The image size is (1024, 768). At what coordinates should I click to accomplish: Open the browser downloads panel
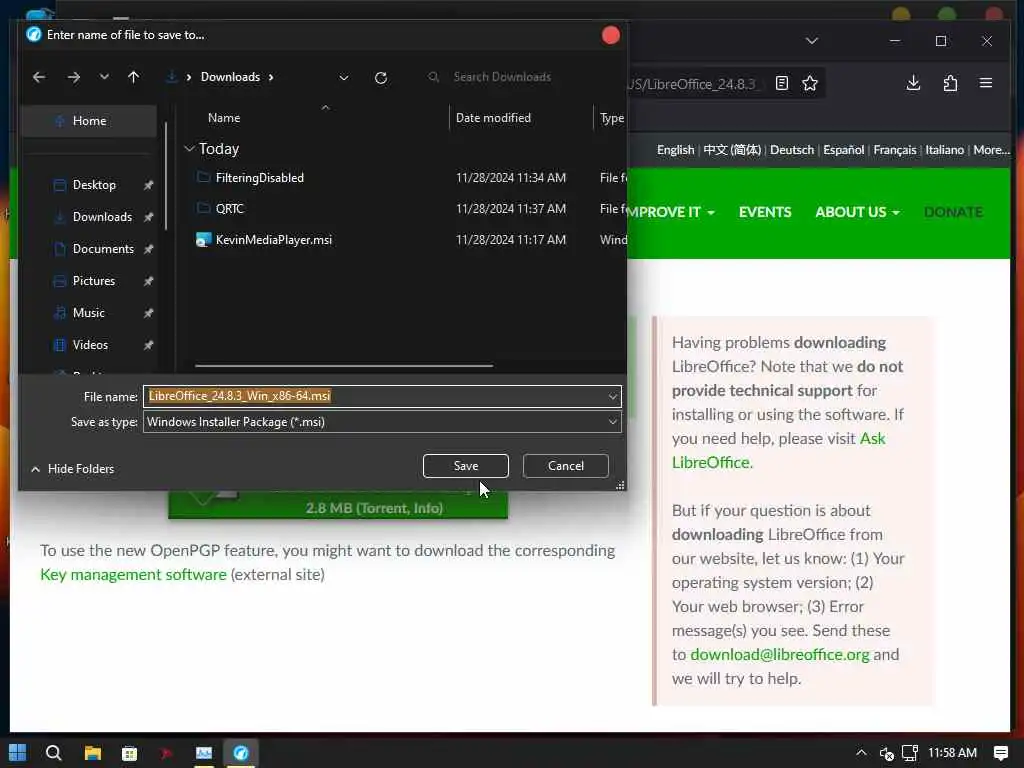pyautogui.click(x=914, y=83)
